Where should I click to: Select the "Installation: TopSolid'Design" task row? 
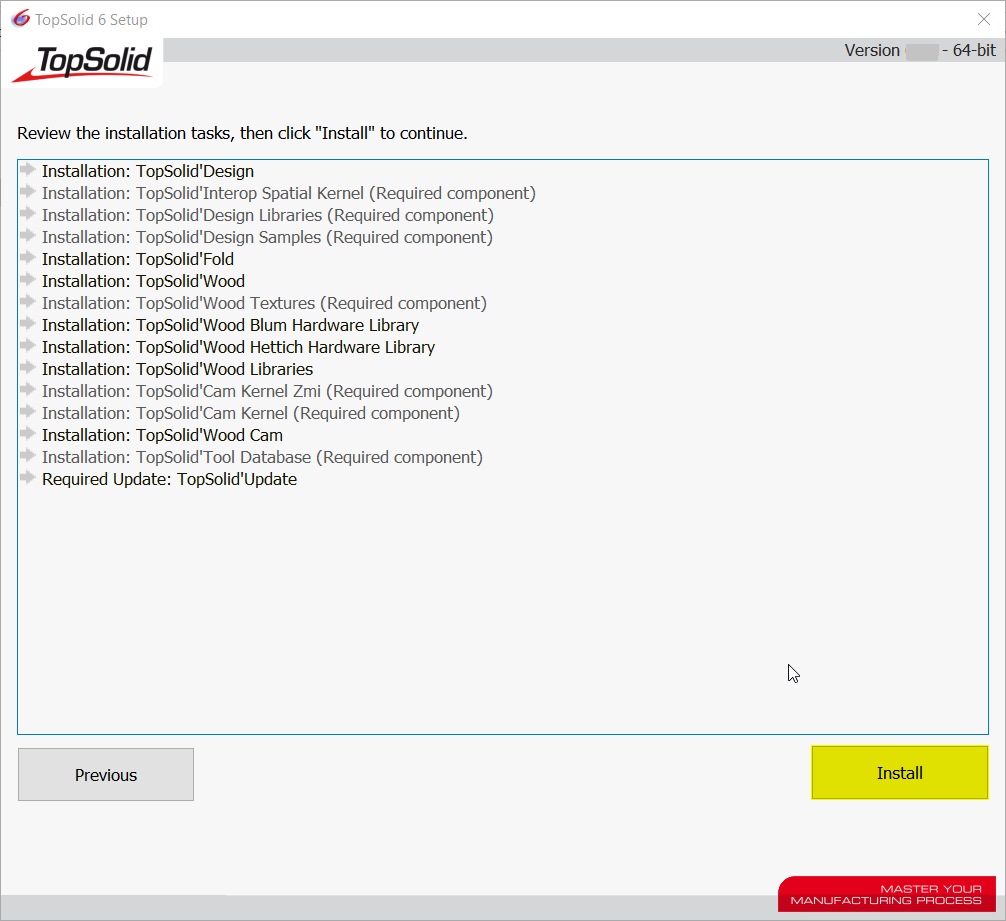tap(148, 171)
